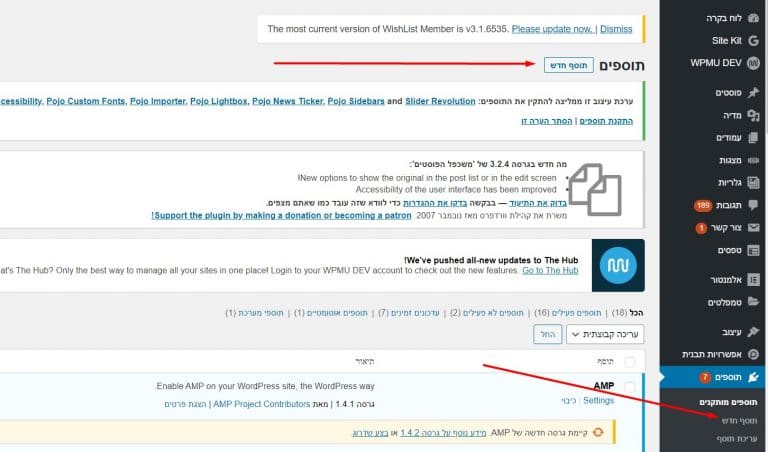Open the Dashboard icon in the sidebar

tap(753, 18)
